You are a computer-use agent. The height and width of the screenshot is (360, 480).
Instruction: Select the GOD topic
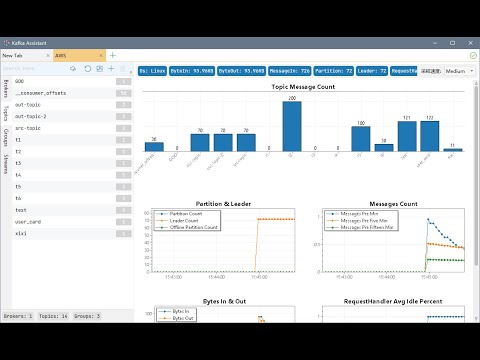[73, 81]
